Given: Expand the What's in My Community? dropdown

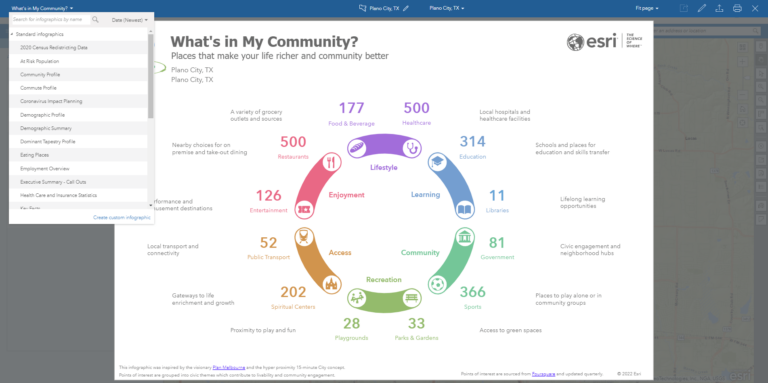Looking at the screenshot, I should coord(43,8).
